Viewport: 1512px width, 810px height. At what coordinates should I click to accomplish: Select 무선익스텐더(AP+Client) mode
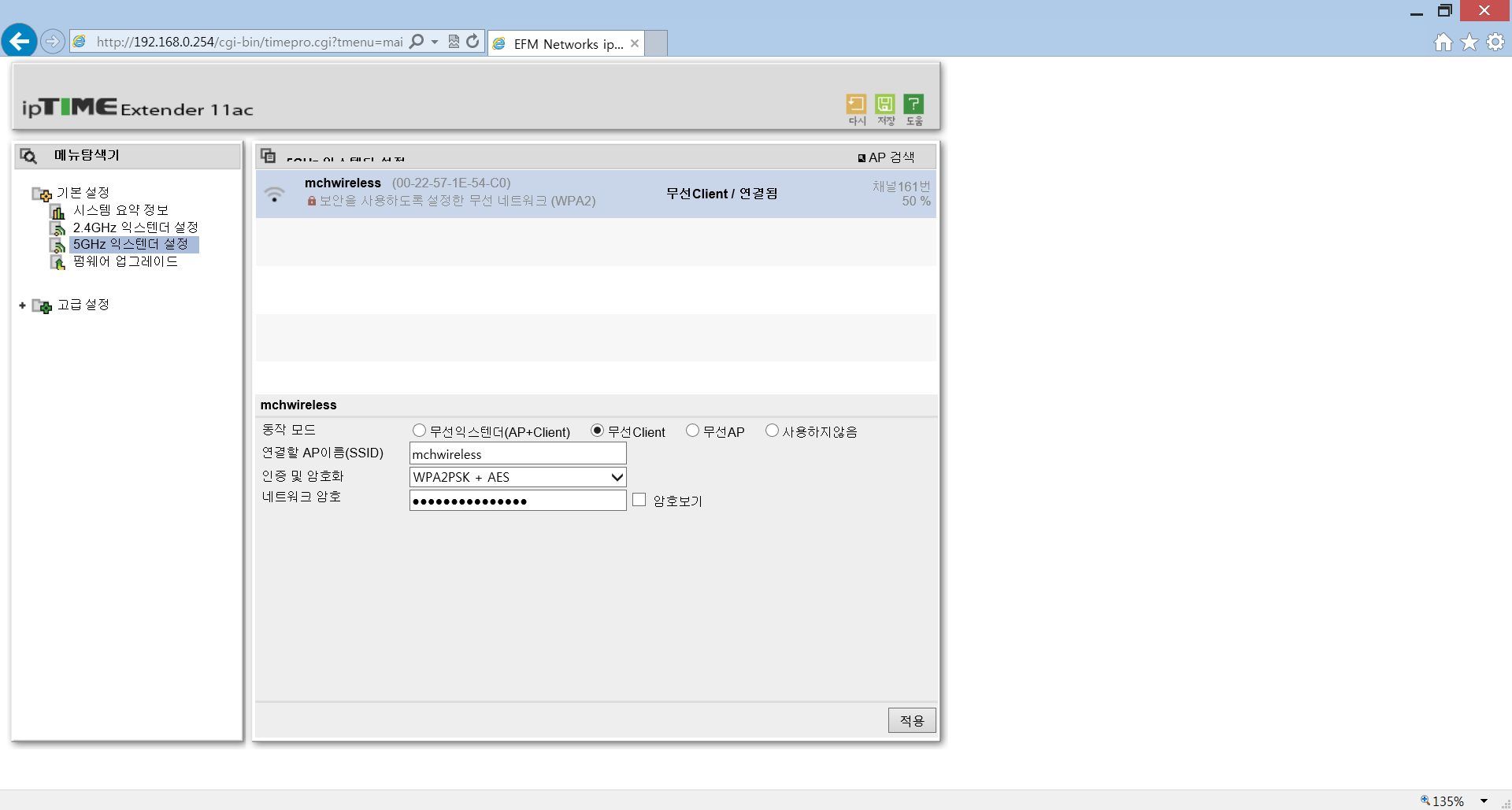[419, 431]
